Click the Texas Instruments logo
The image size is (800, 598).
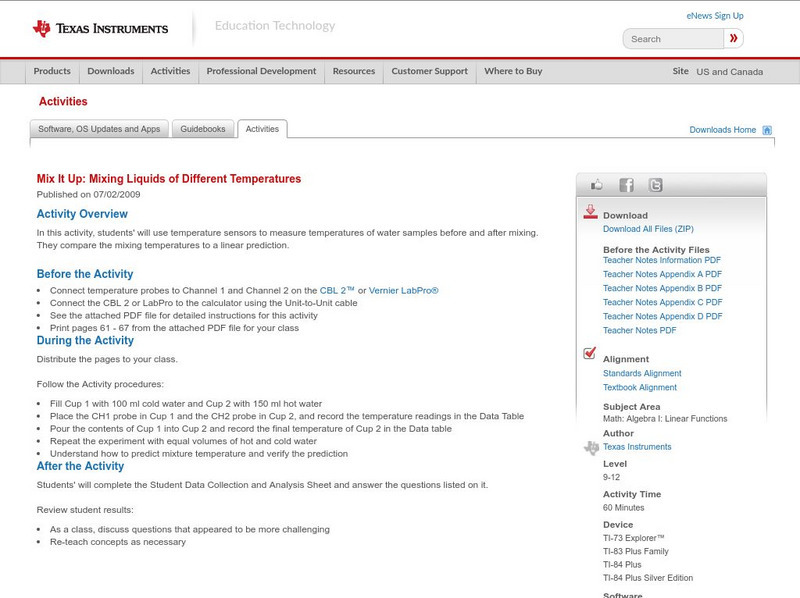pos(100,29)
